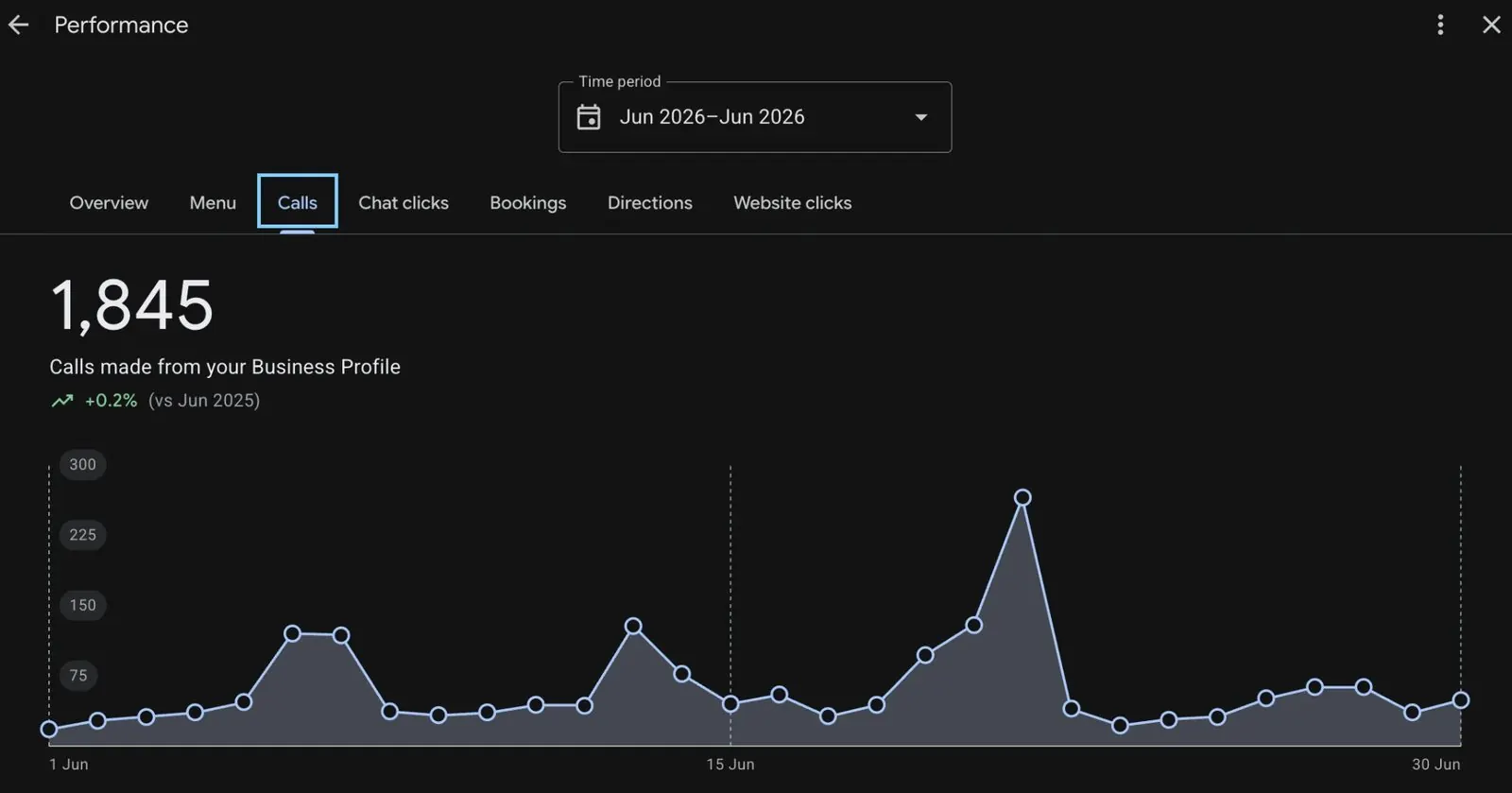
Task: Open the Menu tab
Action: coord(213,202)
